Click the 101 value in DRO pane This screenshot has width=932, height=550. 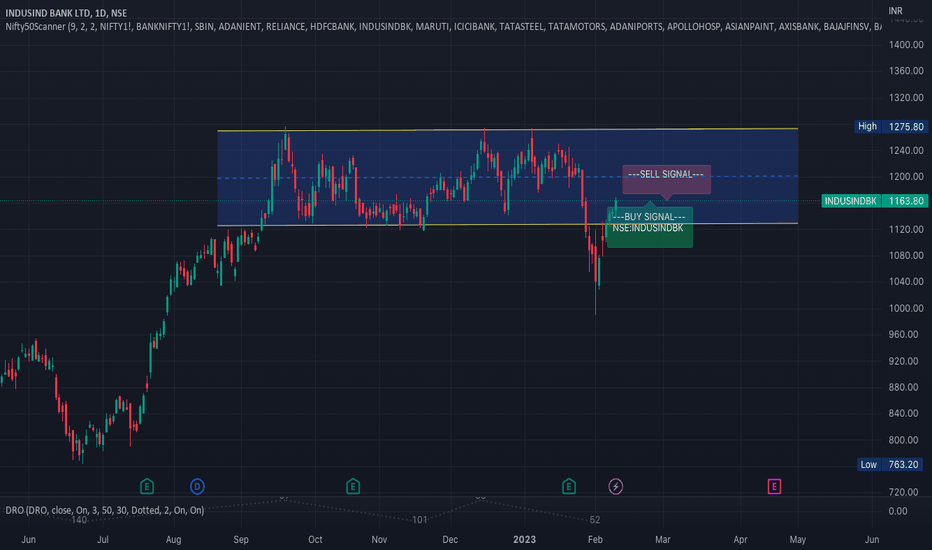[x=420, y=520]
